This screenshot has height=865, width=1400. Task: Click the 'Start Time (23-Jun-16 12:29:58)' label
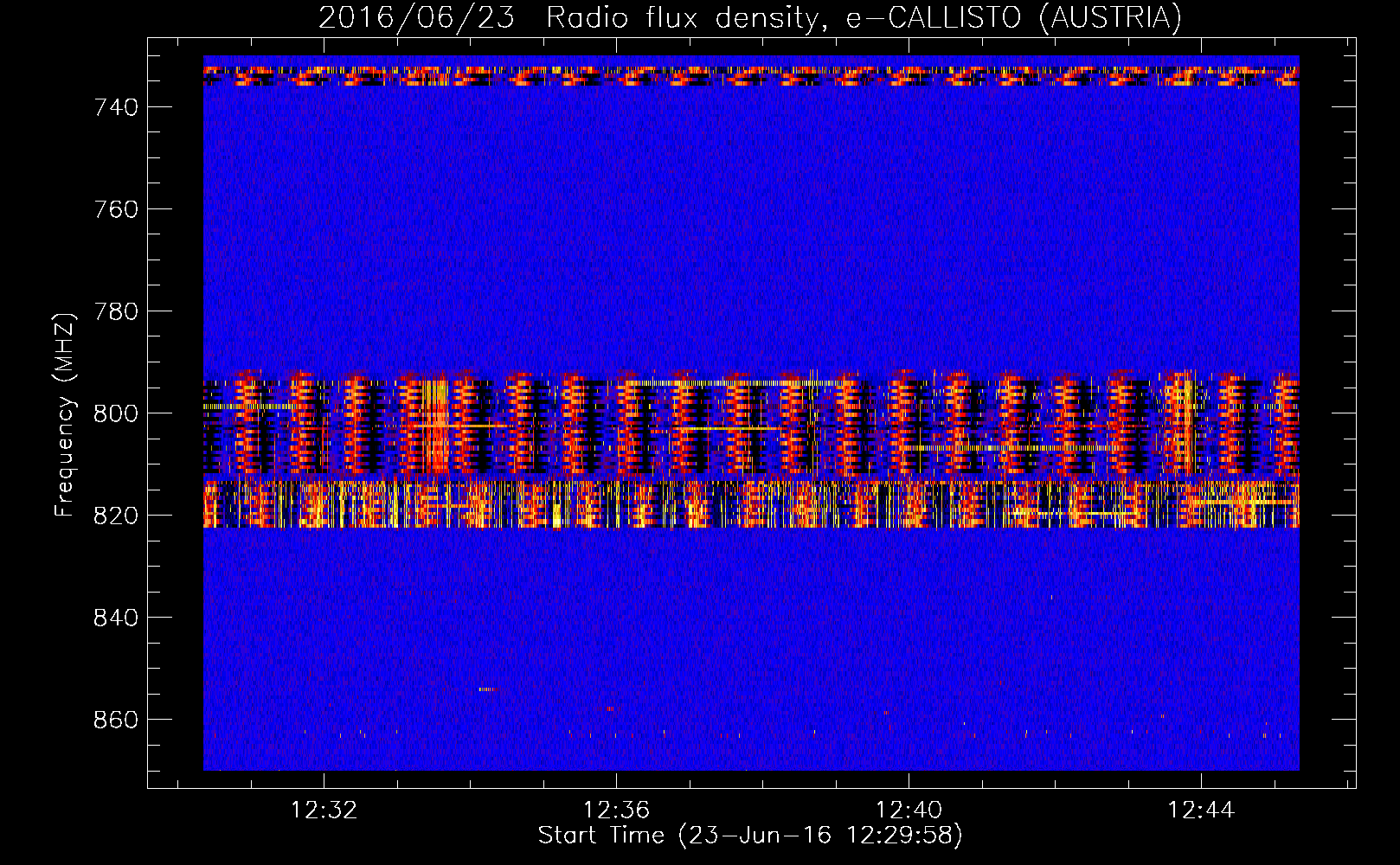coord(750,836)
